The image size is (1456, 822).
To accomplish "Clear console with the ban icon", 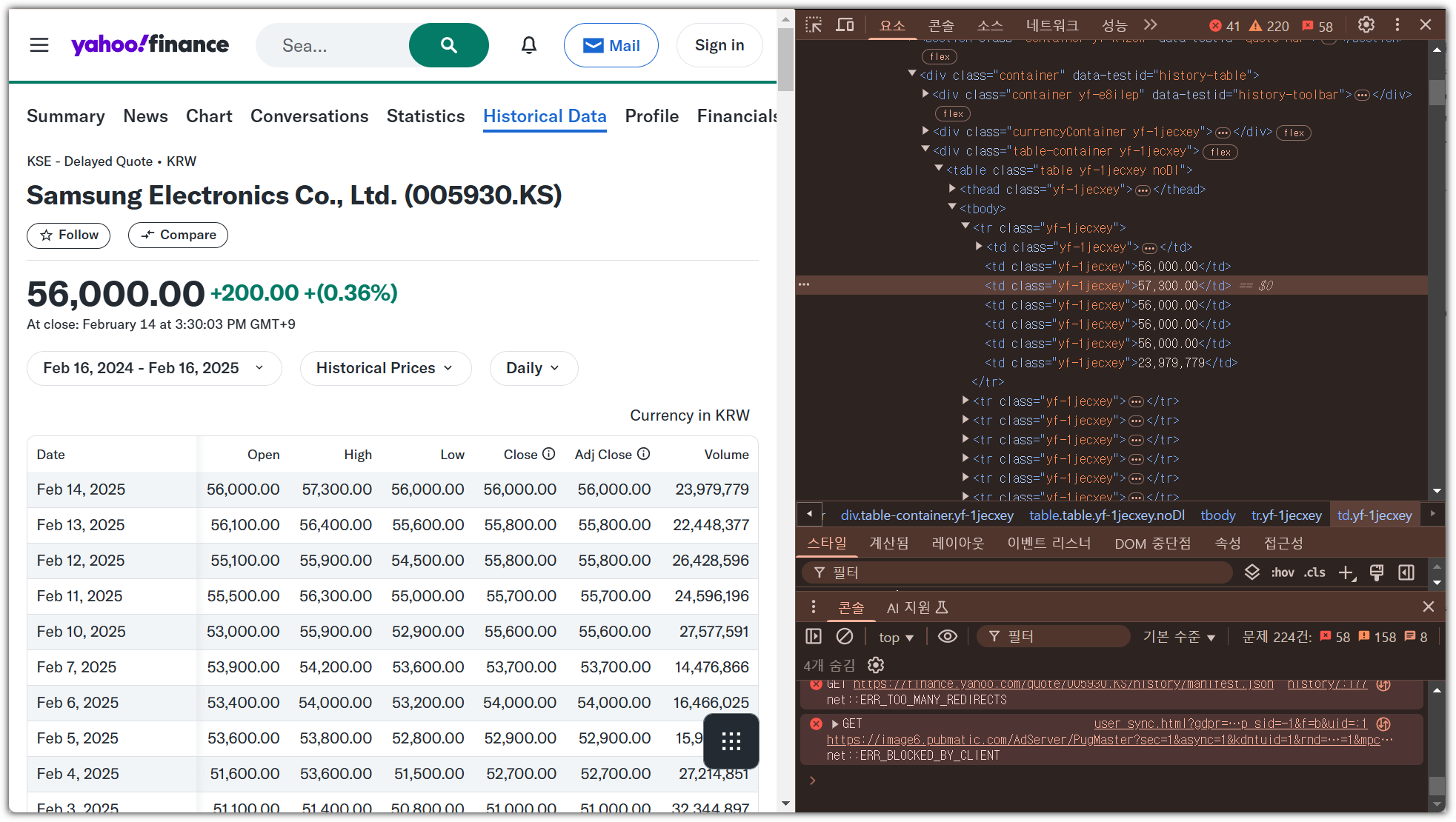I will point(844,637).
